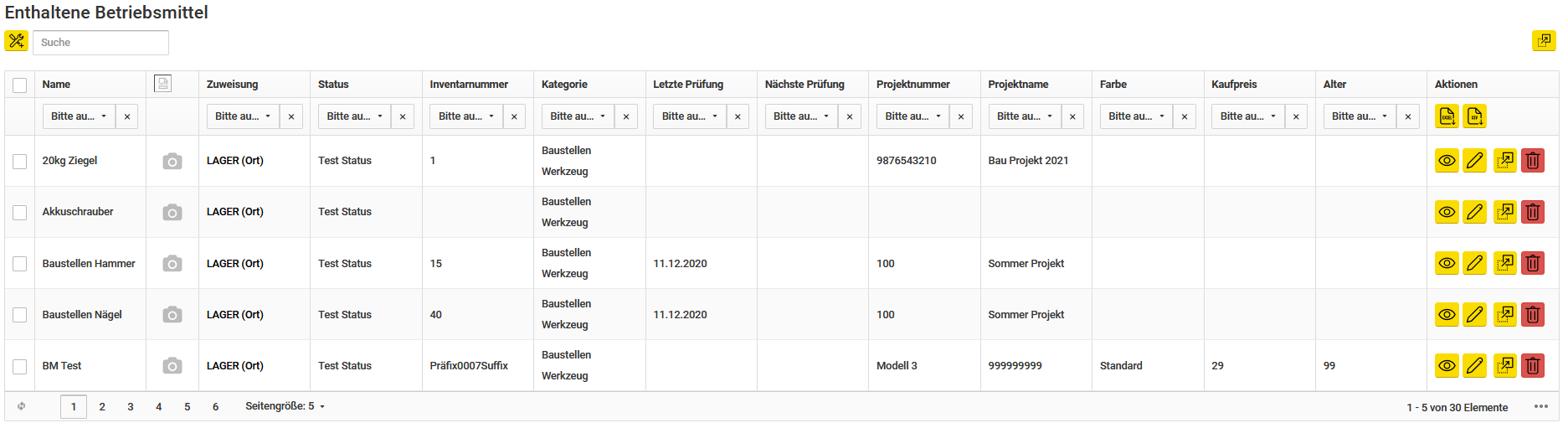This screenshot has width=1568, height=428.
Task: Clear the Status filter
Action: pyautogui.click(x=403, y=116)
